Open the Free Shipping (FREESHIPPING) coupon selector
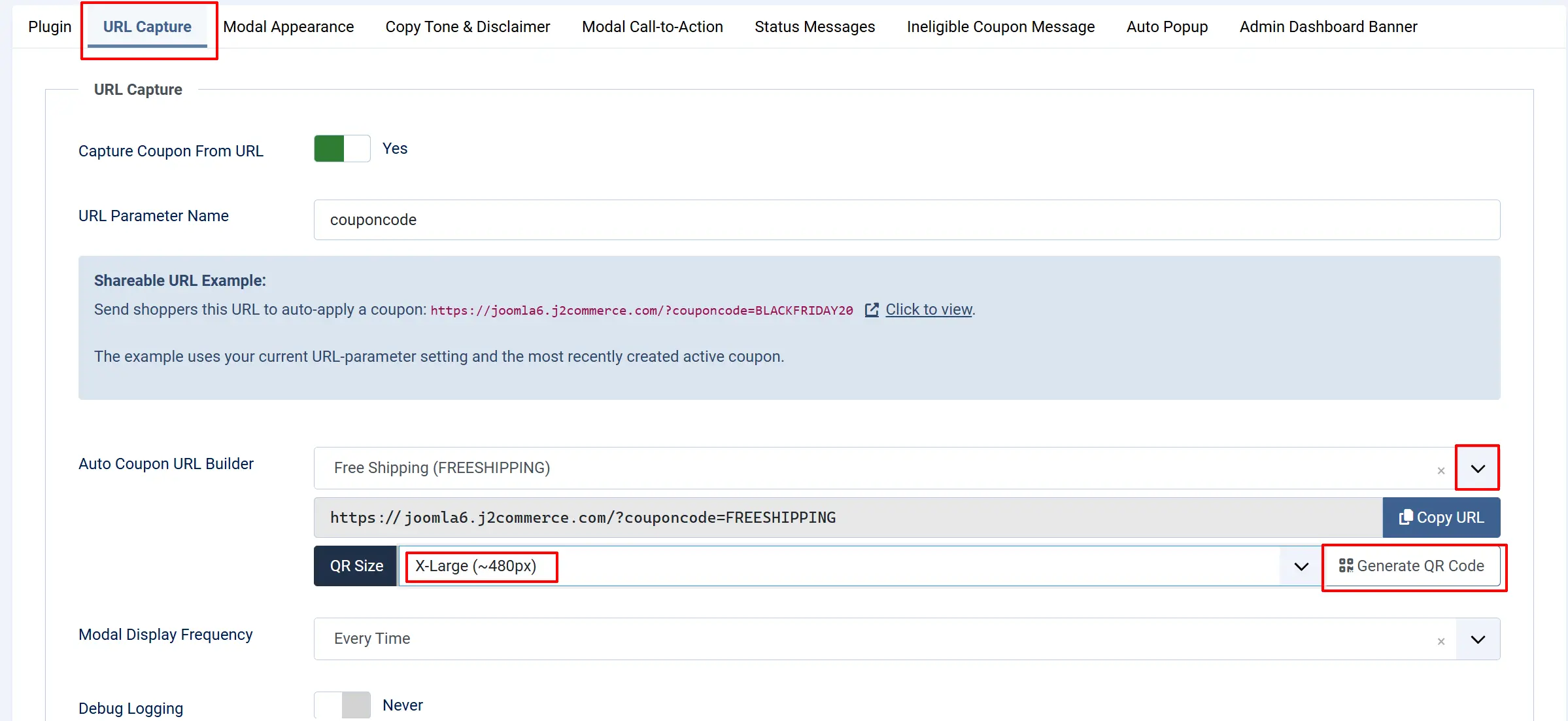The image size is (1568, 721). pyautogui.click(x=885, y=468)
